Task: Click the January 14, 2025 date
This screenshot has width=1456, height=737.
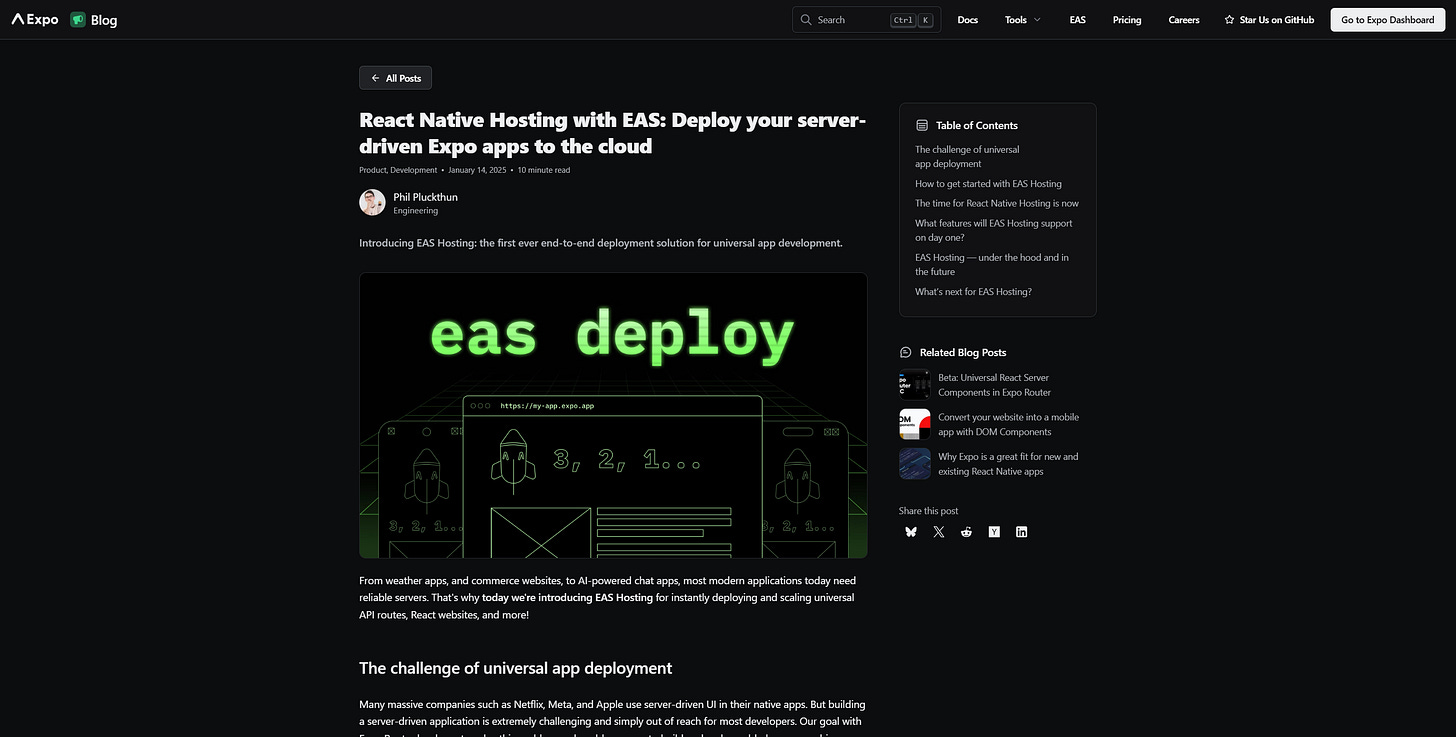Action: [x=477, y=170]
